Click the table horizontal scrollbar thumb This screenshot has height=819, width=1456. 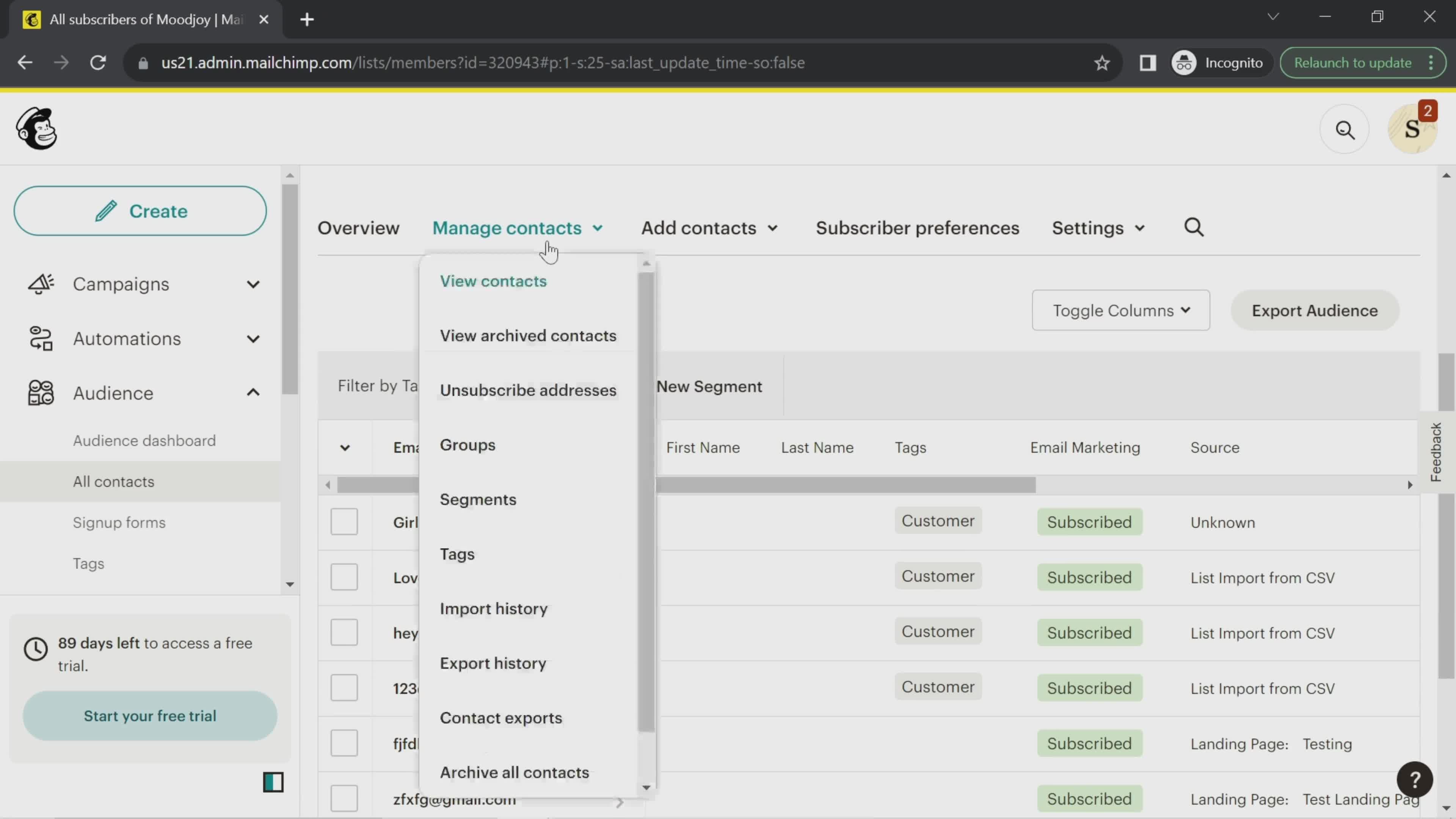(x=686, y=485)
